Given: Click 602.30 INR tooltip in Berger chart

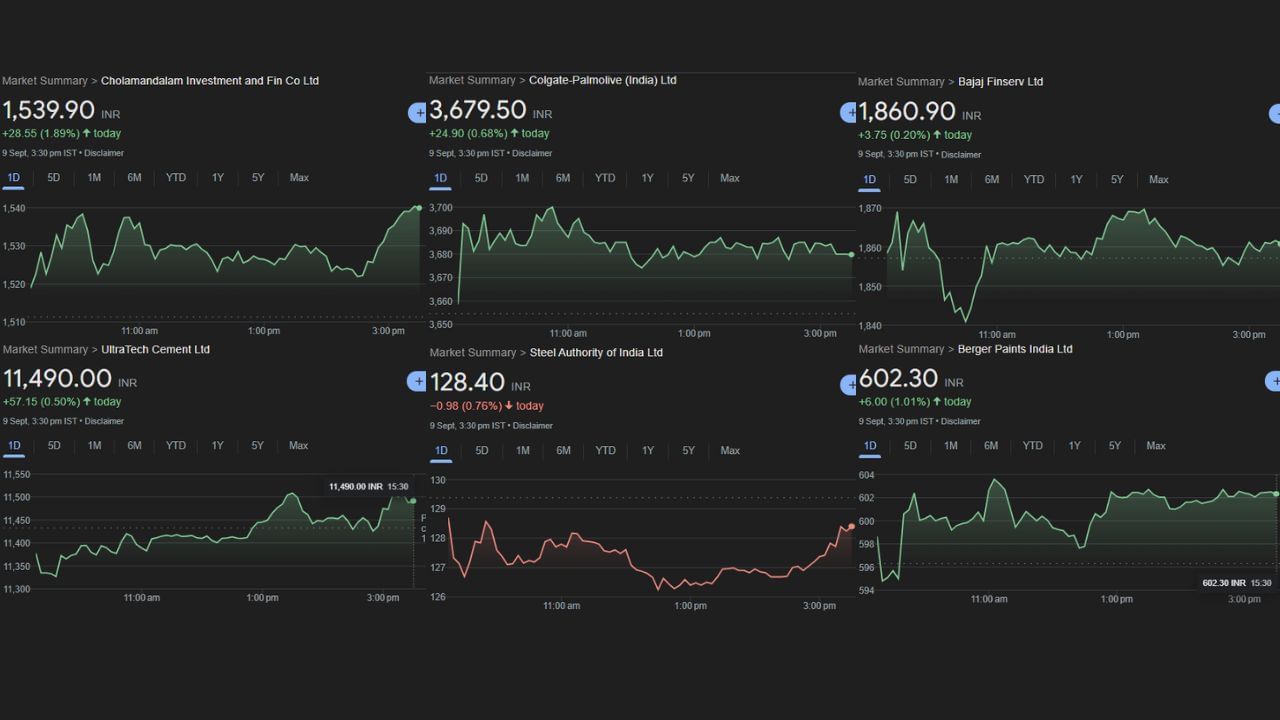Looking at the screenshot, I should click(x=1237, y=583).
